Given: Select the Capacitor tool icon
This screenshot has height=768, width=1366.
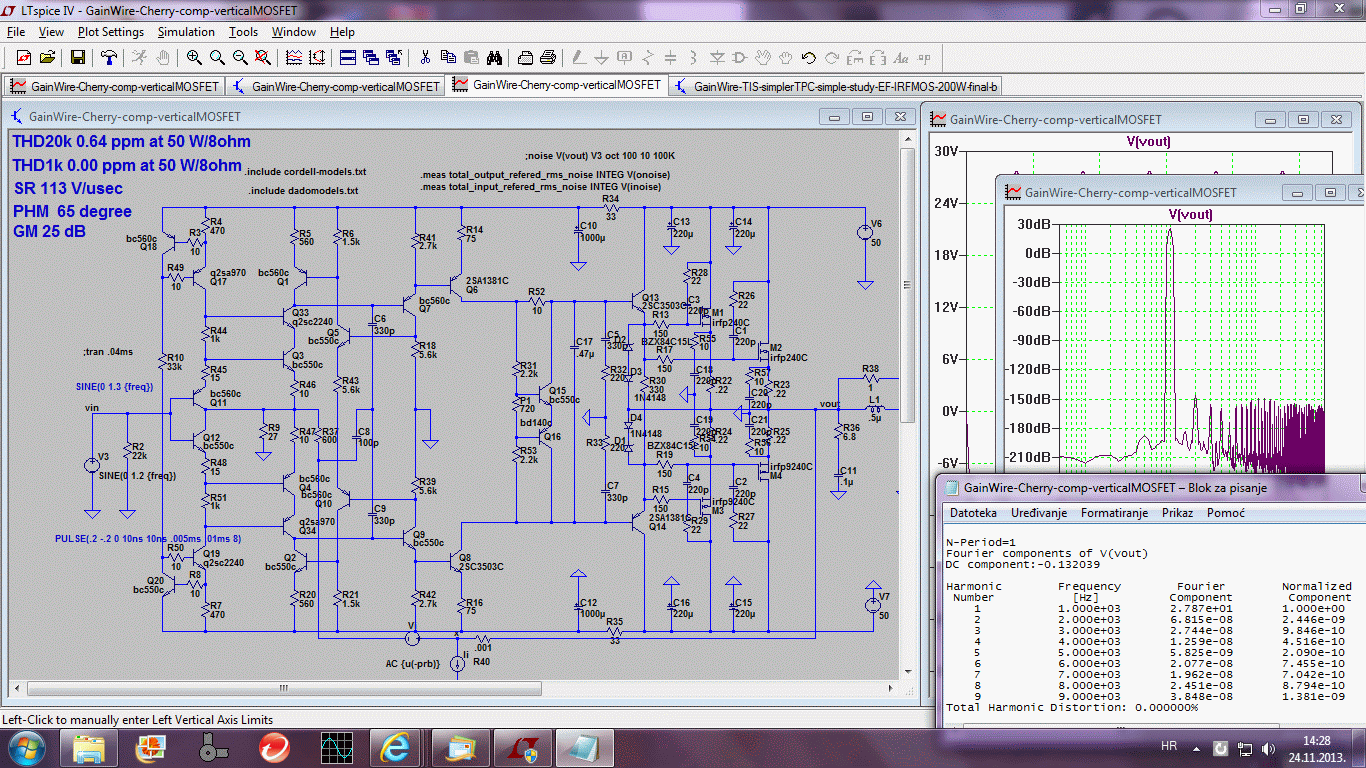Looking at the screenshot, I should tap(671, 57).
